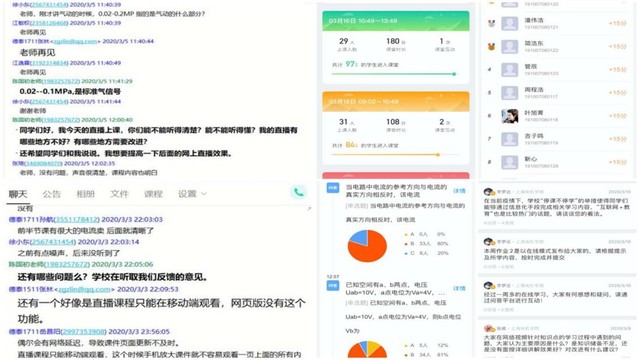The width and height of the screenshot is (639, 360).
Task: Click the 97% attendance progress bar
Action: (x=394, y=74)
